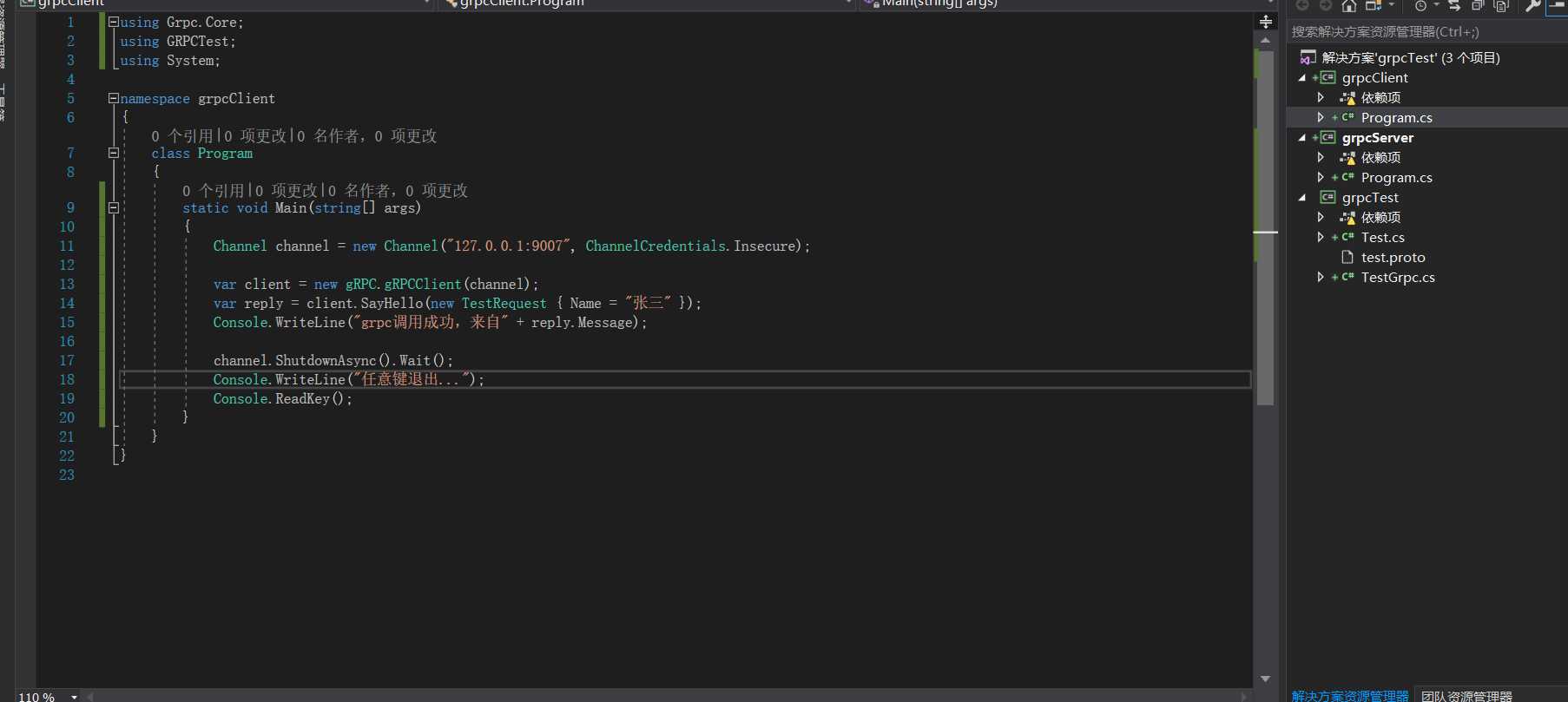This screenshot has width=1568, height=702.
Task: Click 'SayHello' in line 14
Action: pos(392,303)
